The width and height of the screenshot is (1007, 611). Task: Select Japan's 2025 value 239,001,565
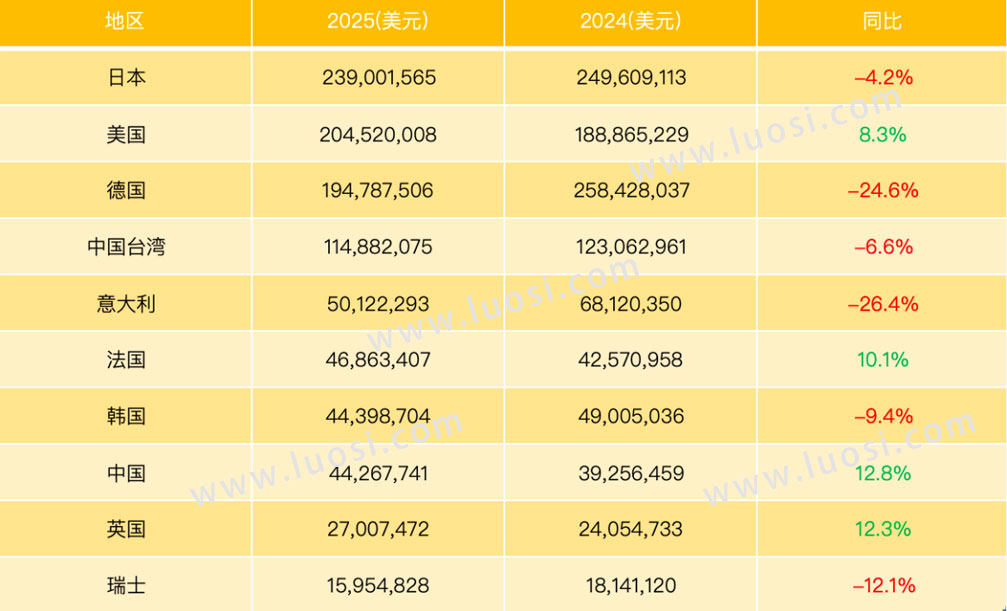point(378,77)
